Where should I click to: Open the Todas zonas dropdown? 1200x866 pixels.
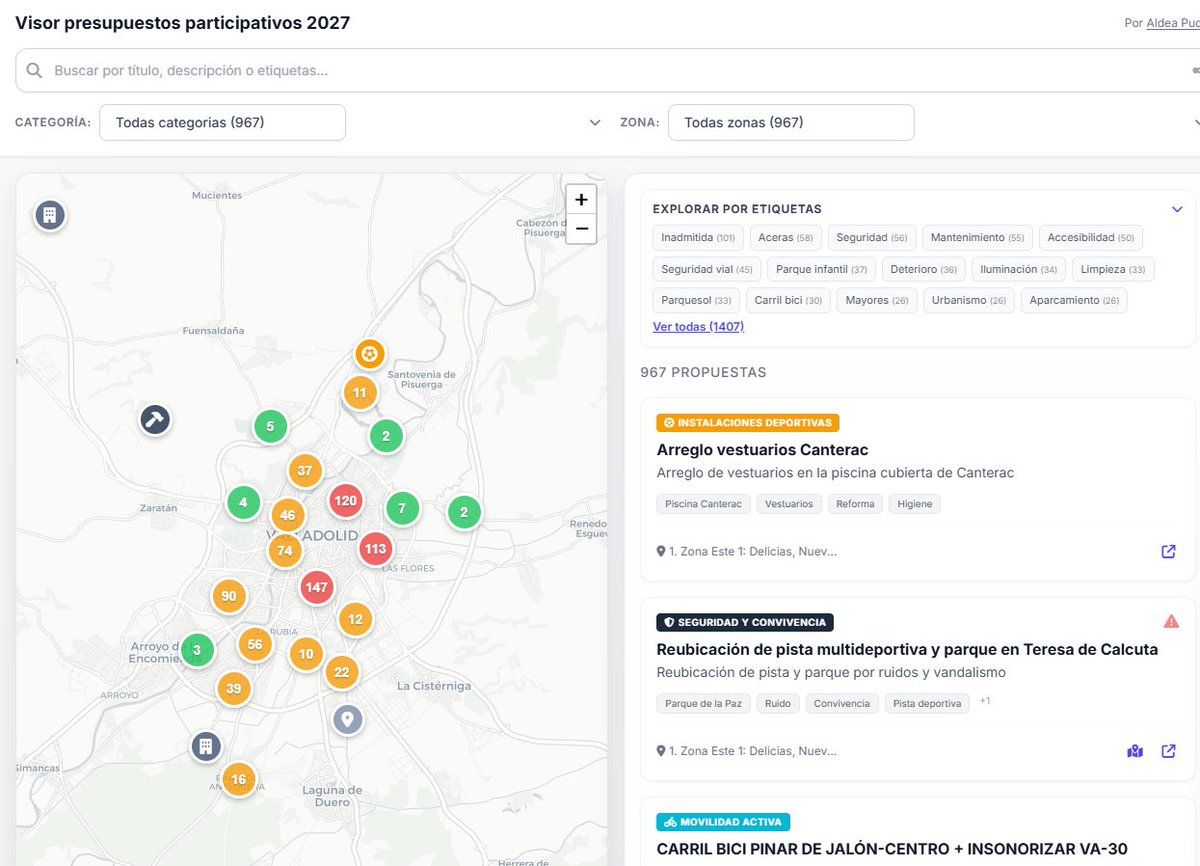[x=791, y=121]
